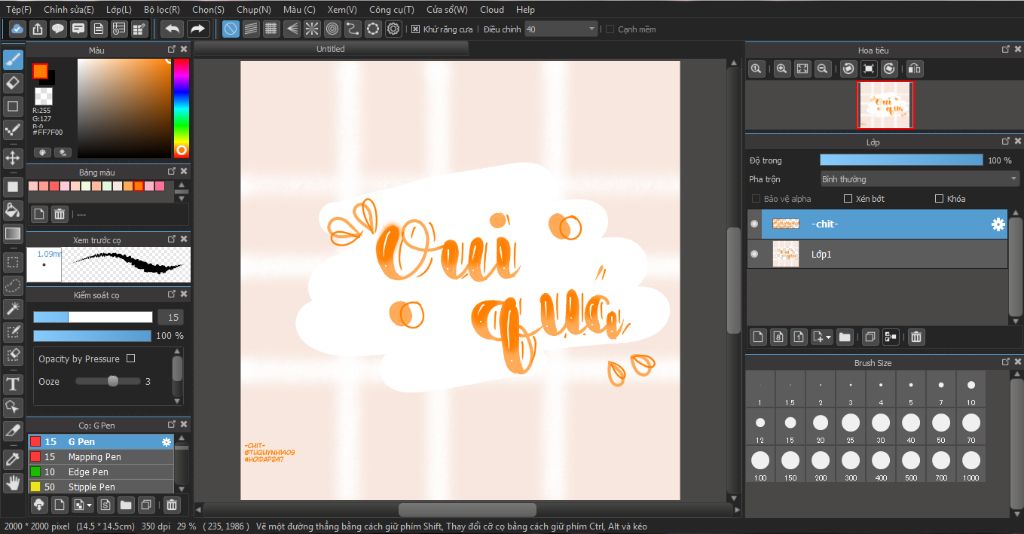The height and width of the screenshot is (534, 1024).
Task: Hide the -chit- layer
Action: tap(755, 224)
